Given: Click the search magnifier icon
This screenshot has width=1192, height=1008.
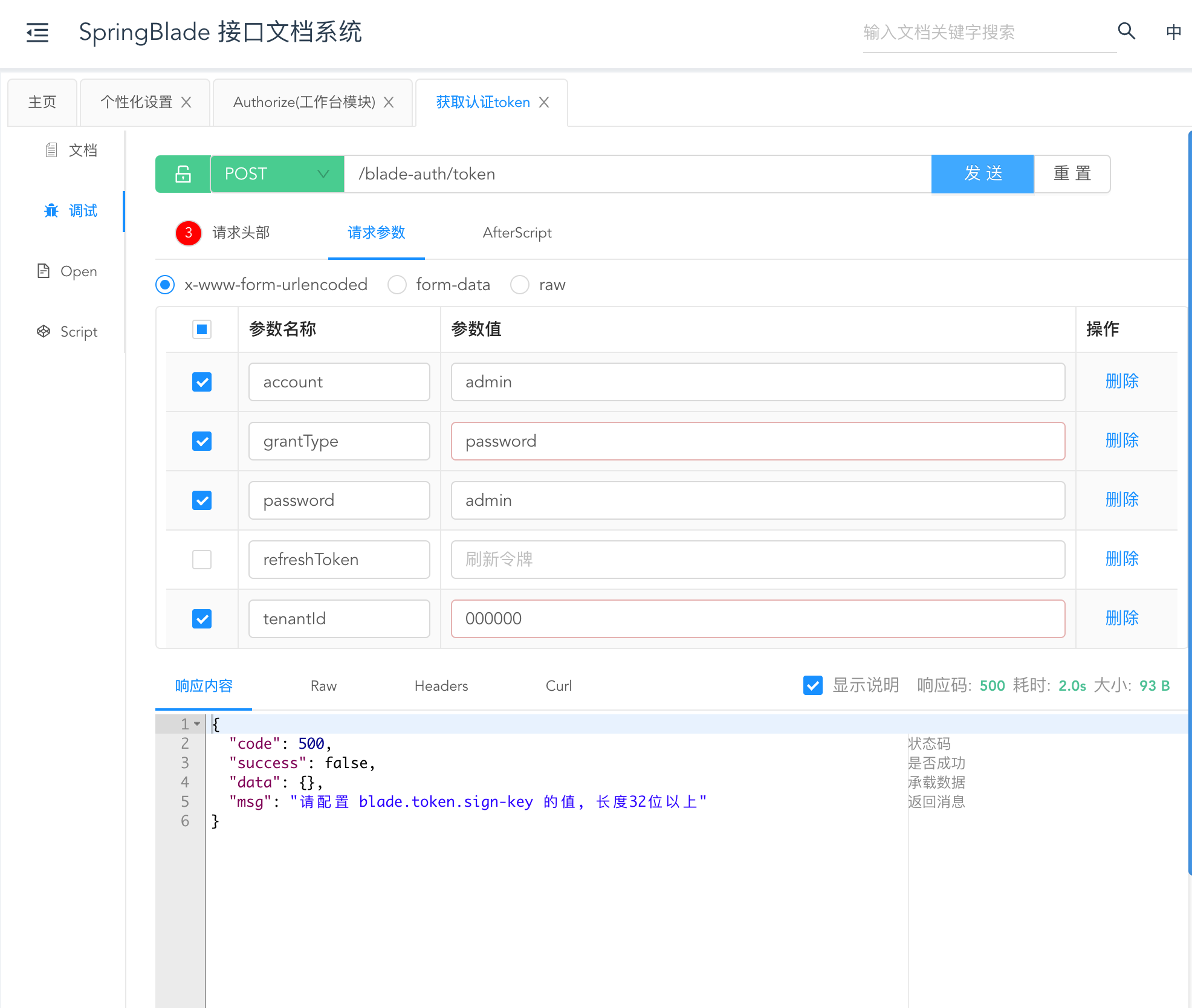Looking at the screenshot, I should pyautogui.click(x=1126, y=31).
